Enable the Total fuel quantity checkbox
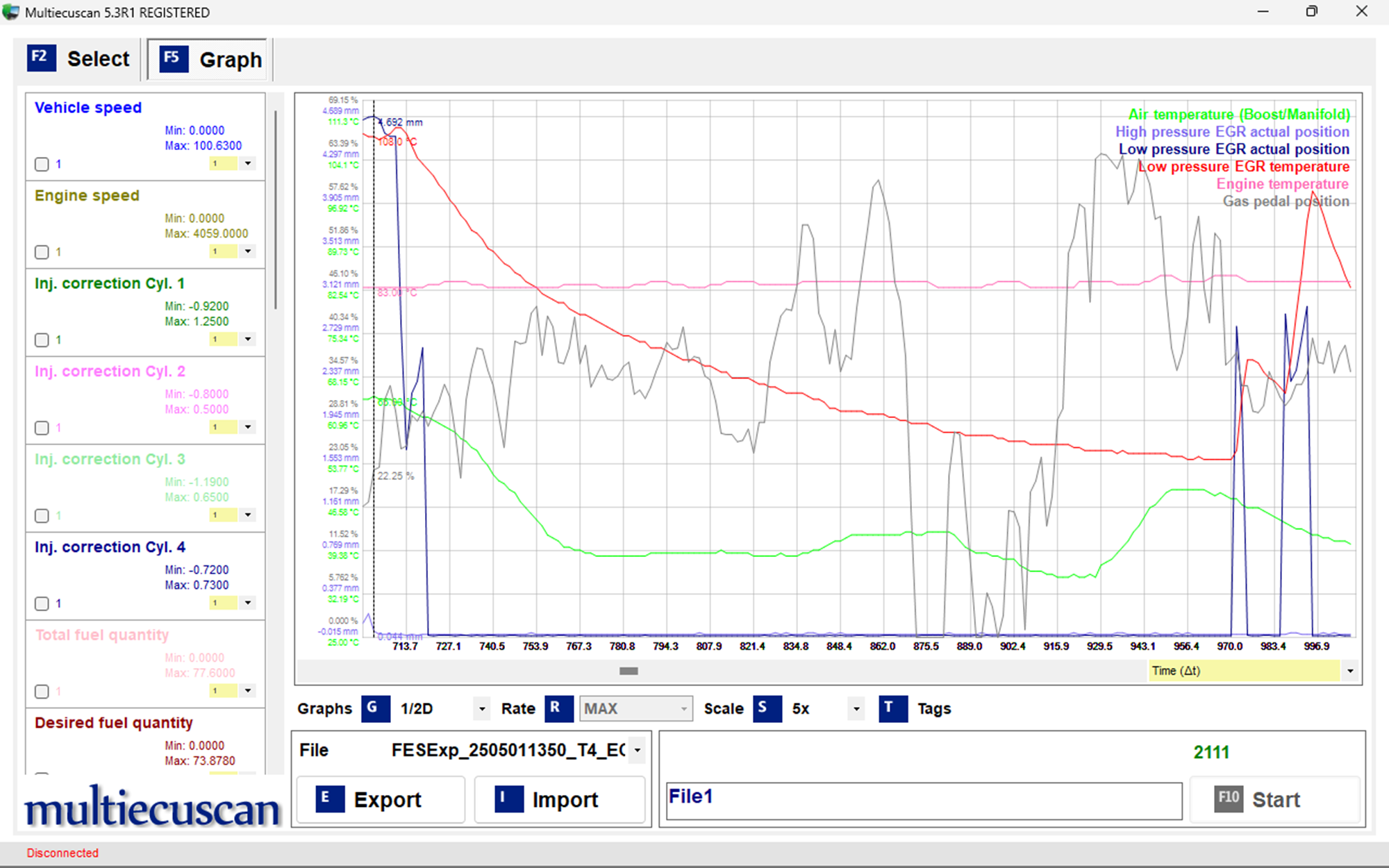The width and height of the screenshot is (1389, 868). pyautogui.click(x=42, y=692)
